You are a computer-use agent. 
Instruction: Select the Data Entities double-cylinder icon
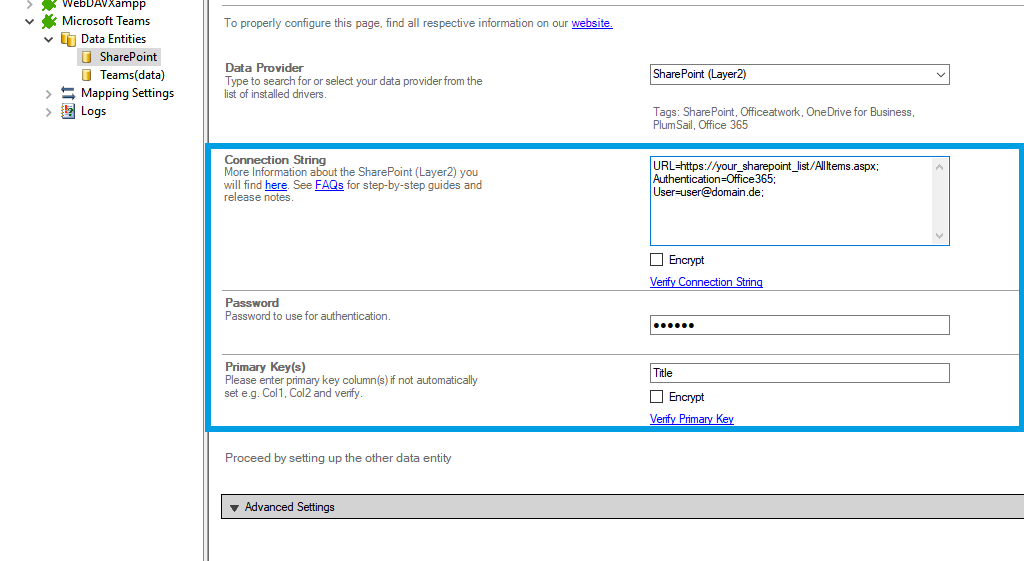pyautogui.click(x=68, y=39)
